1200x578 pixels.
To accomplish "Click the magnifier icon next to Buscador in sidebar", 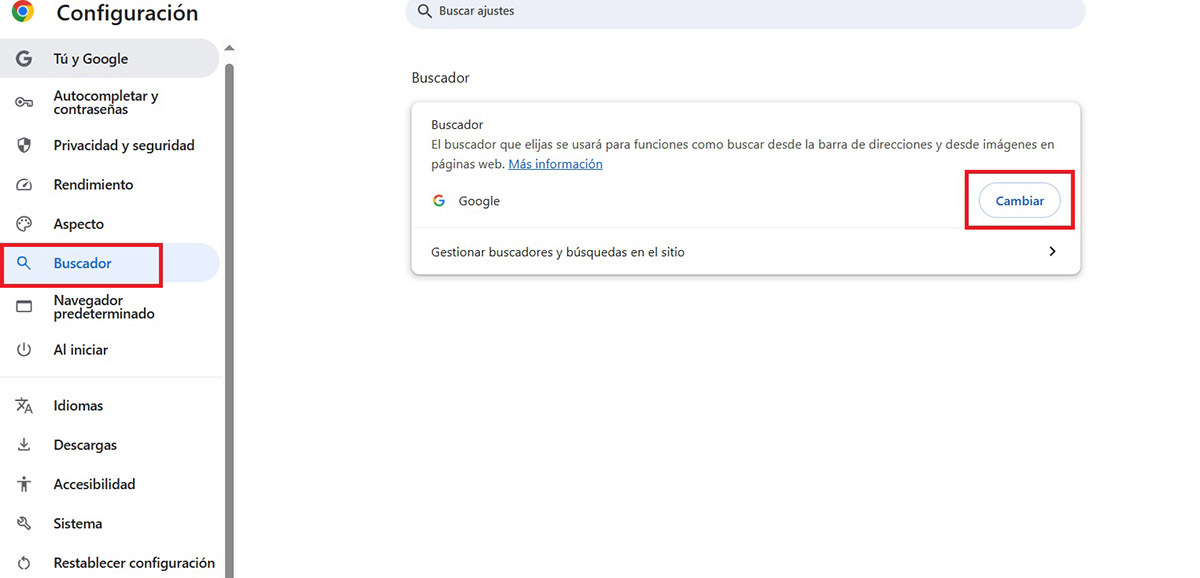I will click(24, 264).
